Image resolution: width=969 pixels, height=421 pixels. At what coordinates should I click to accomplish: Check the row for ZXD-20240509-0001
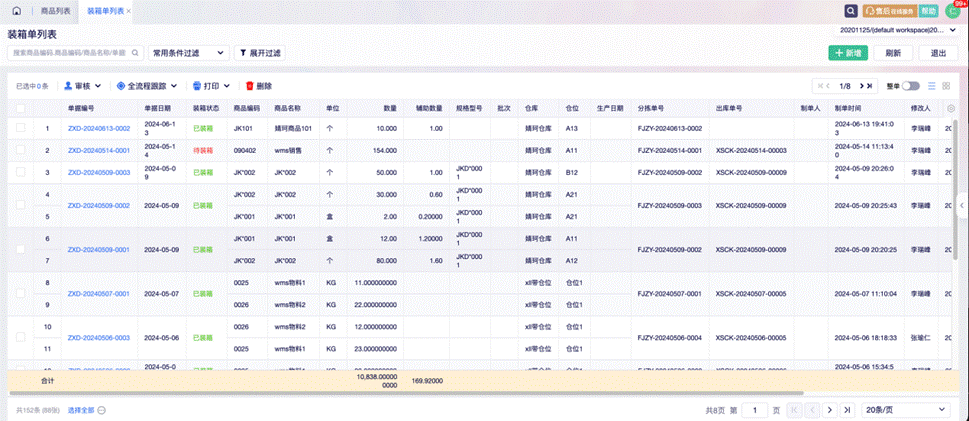tap(21, 249)
